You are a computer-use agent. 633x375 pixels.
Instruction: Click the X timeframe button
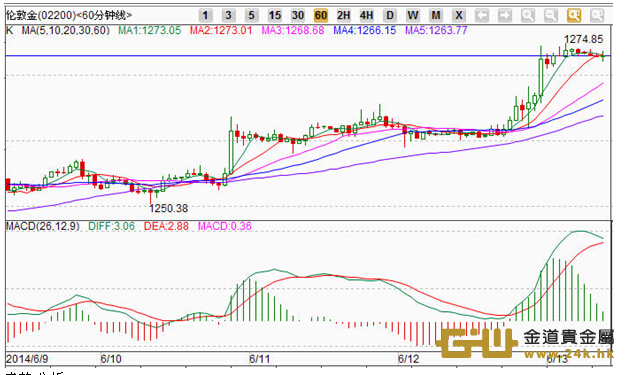coord(459,15)
